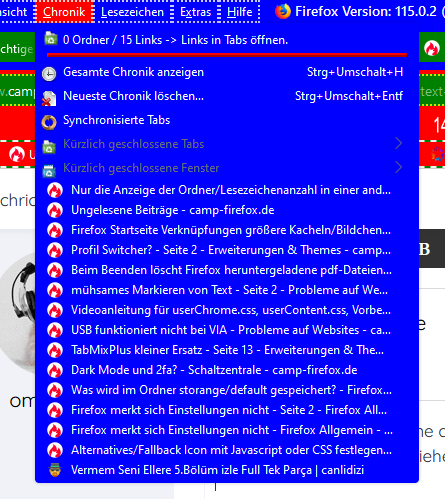Open the Lesezeichen menu
445x499 pixels.
pyautogui.click(x=132, y=12)
